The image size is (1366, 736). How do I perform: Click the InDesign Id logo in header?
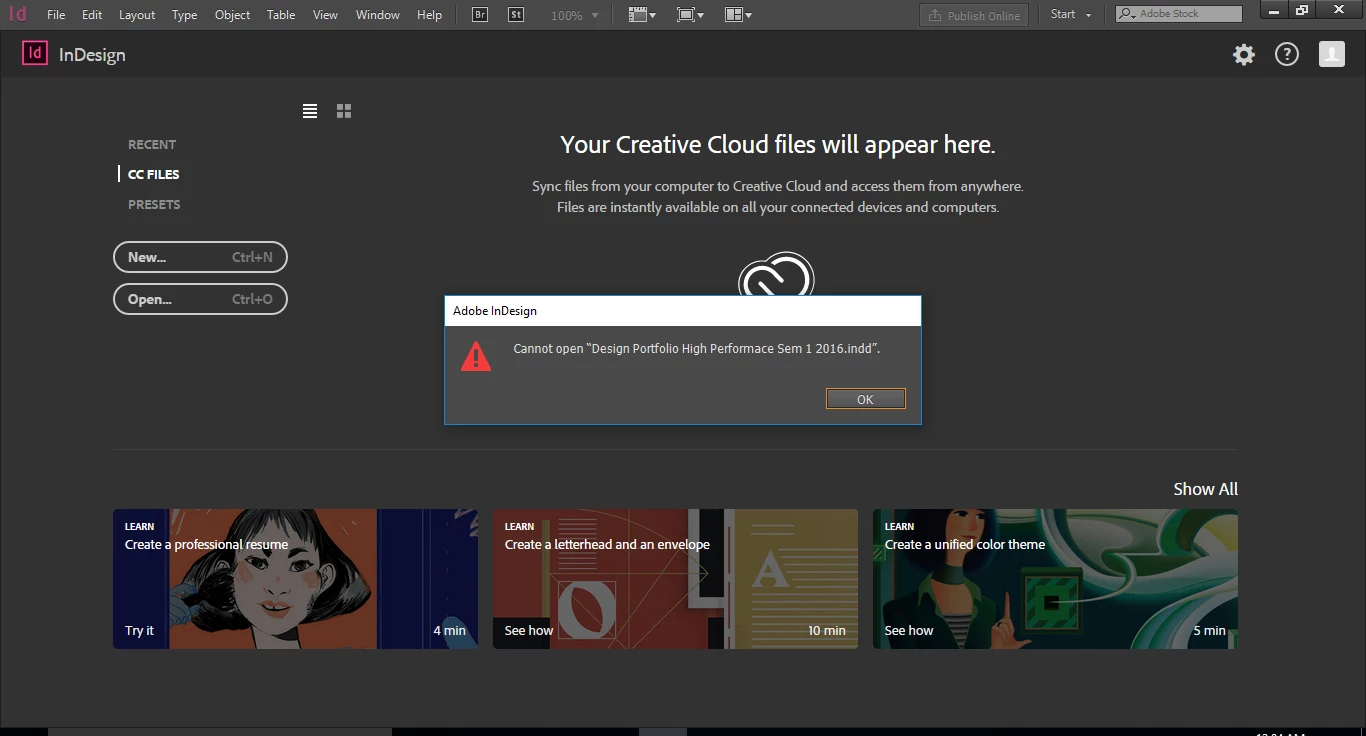[x=35, y=54]
